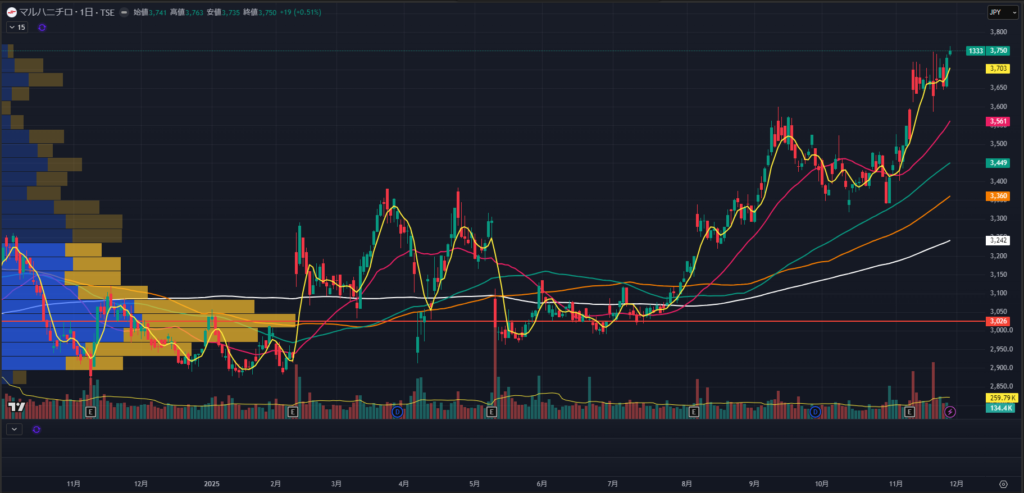
Task: Open the earnings marker in February 2025
Action: tap(292, 411)
